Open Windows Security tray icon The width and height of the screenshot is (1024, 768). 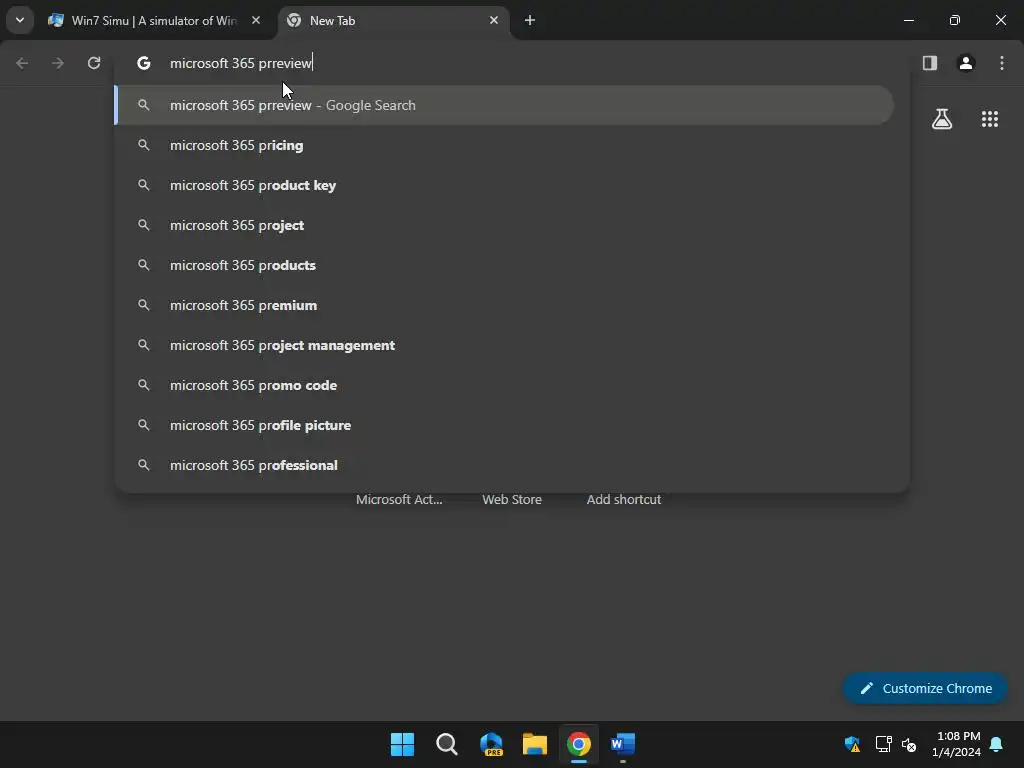click(852, 744)
